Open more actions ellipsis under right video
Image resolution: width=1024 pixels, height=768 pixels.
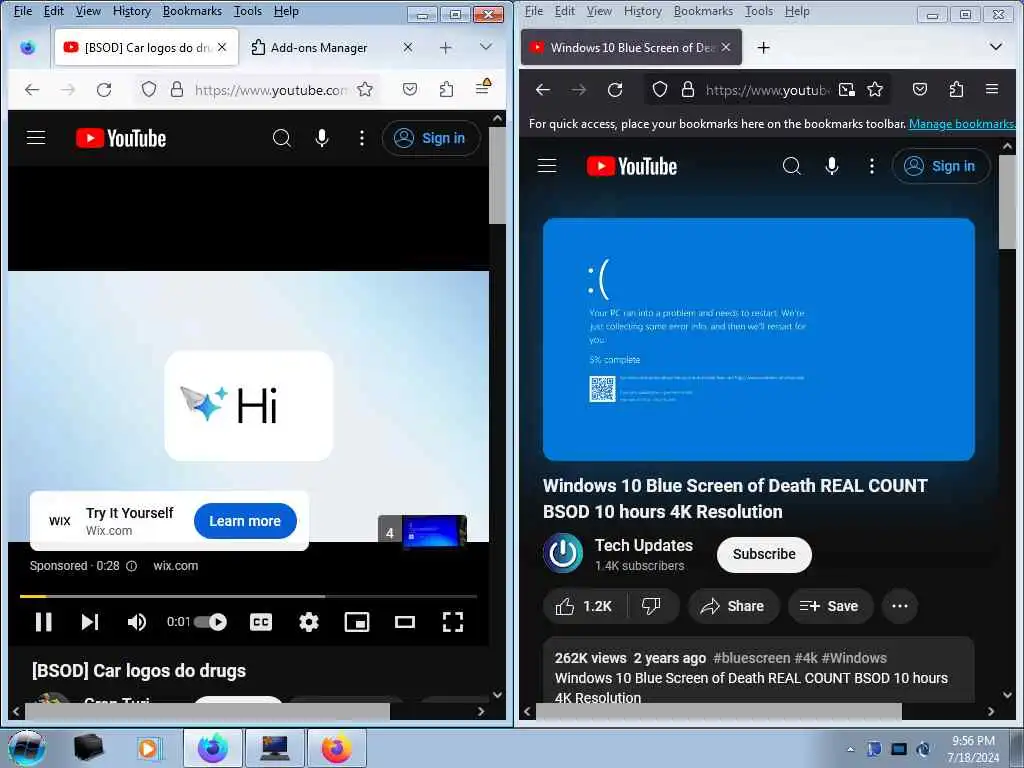(899, 606)
